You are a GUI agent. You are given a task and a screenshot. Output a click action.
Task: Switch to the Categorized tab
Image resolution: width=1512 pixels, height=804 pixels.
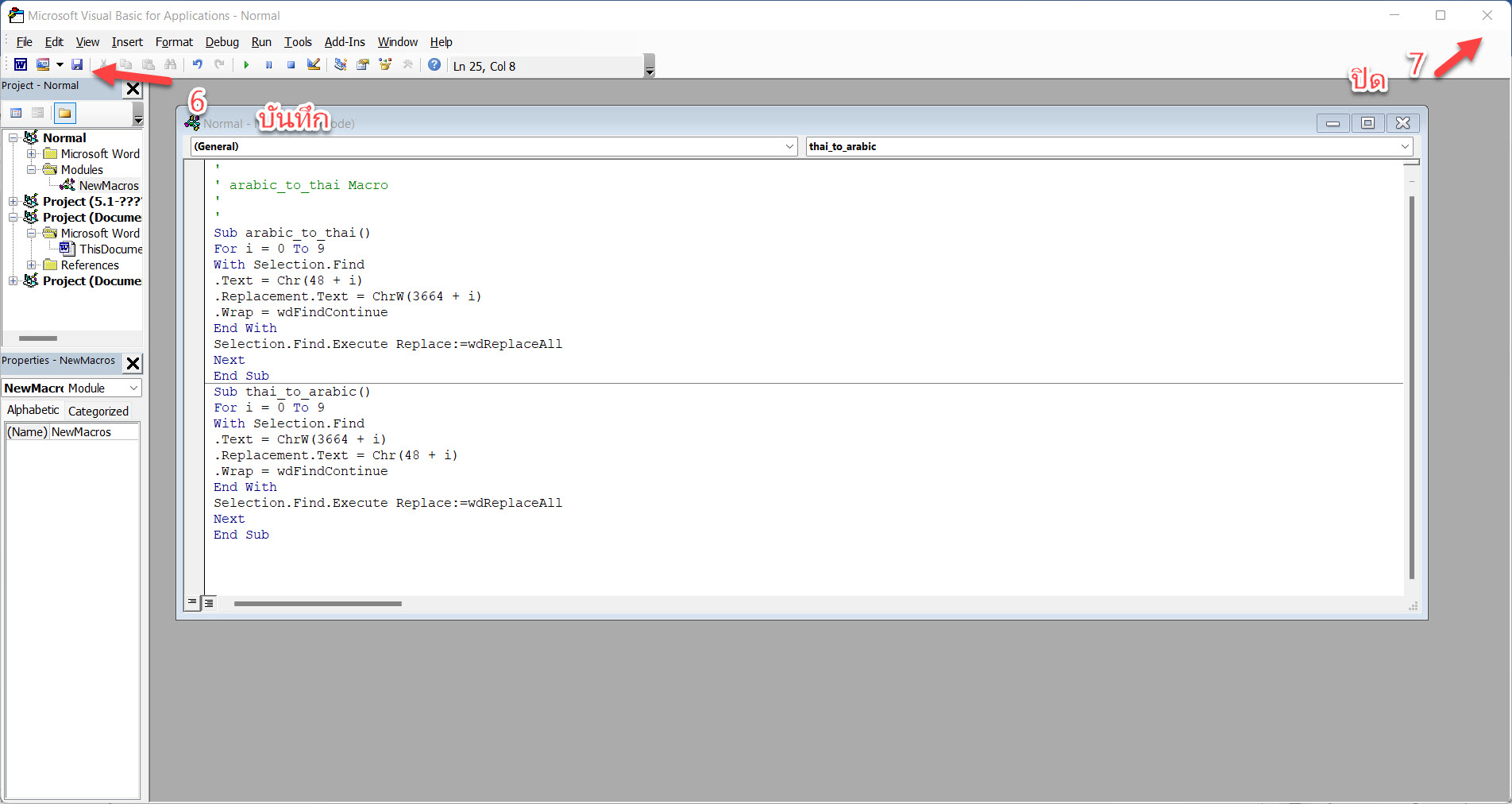[x=98, y=411]
